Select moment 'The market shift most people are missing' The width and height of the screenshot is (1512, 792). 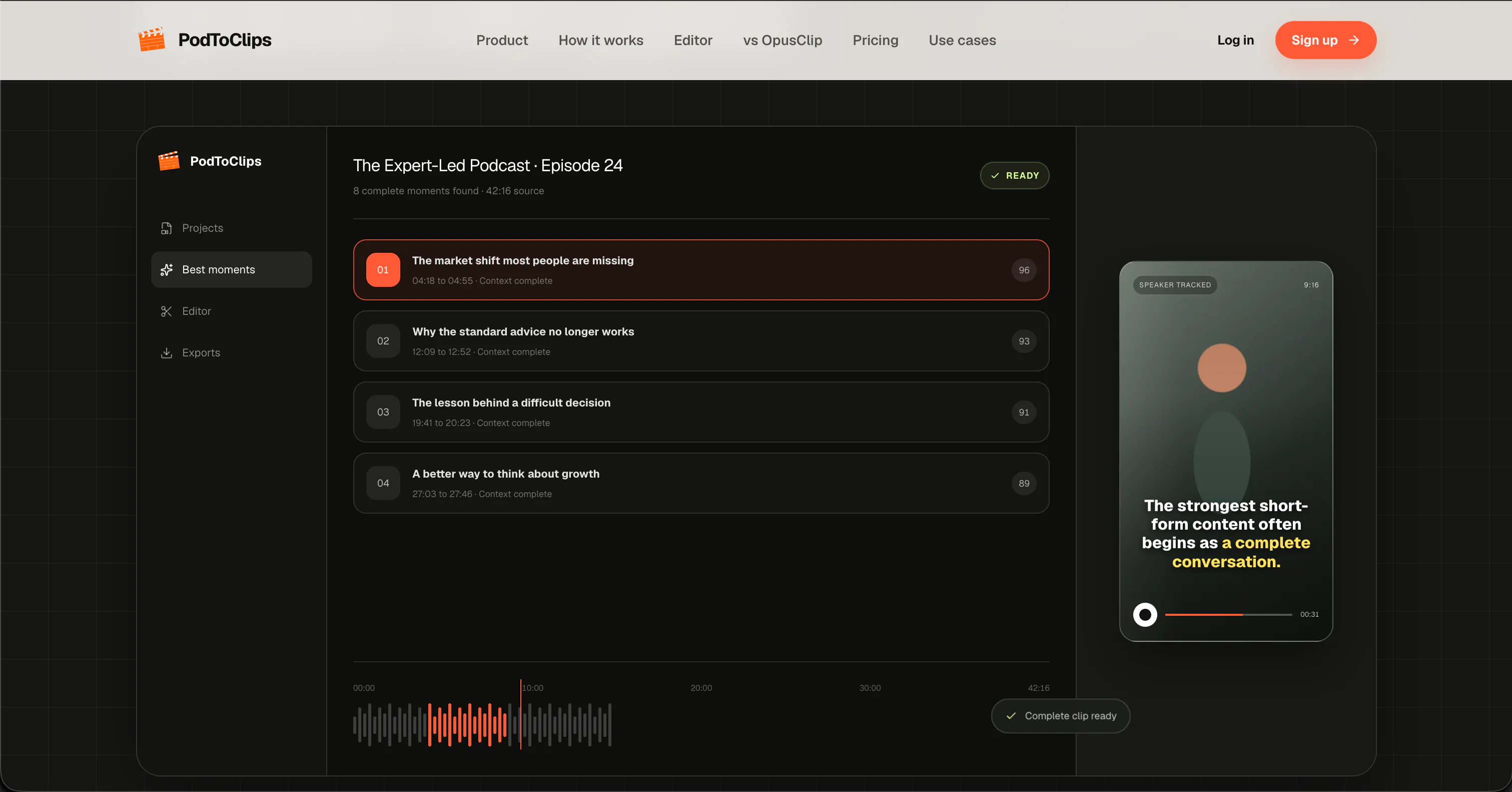[x=701, y=269]
